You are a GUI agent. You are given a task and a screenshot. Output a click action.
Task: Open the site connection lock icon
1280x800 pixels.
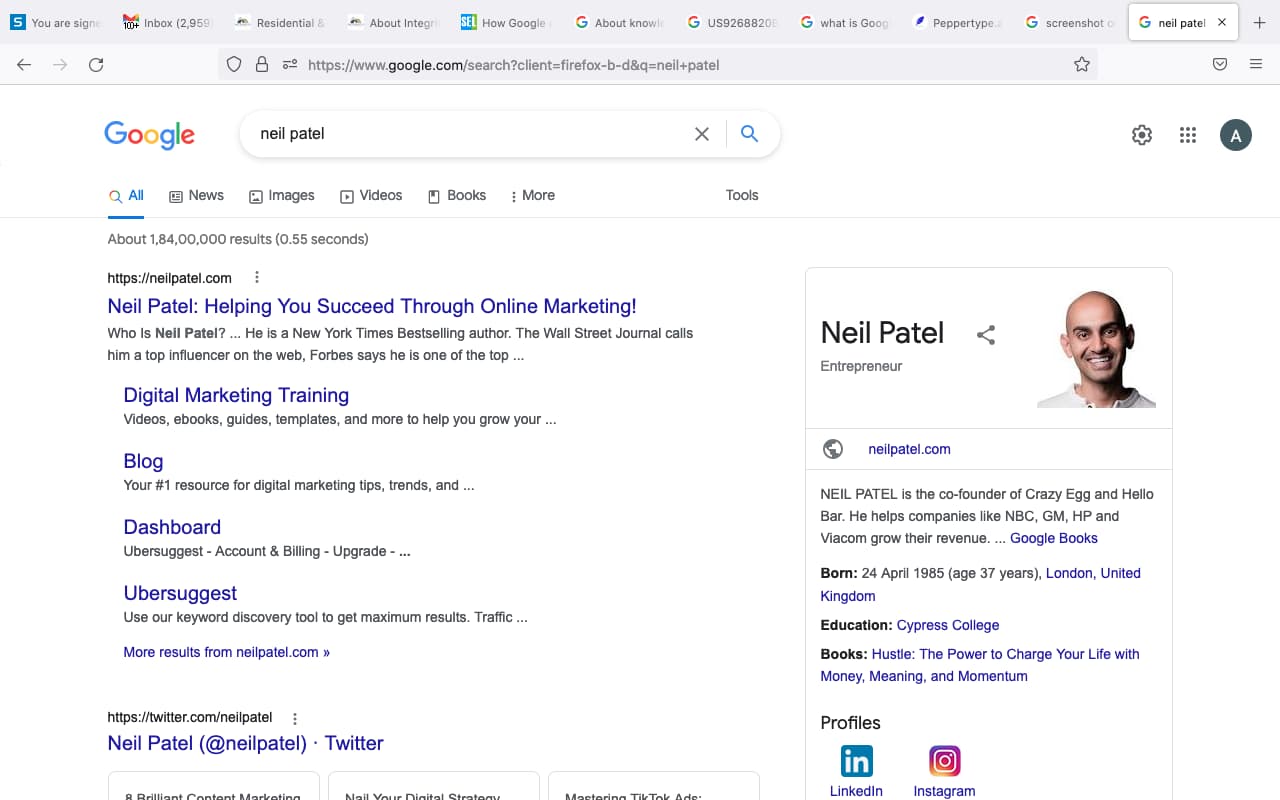point(261,64)
